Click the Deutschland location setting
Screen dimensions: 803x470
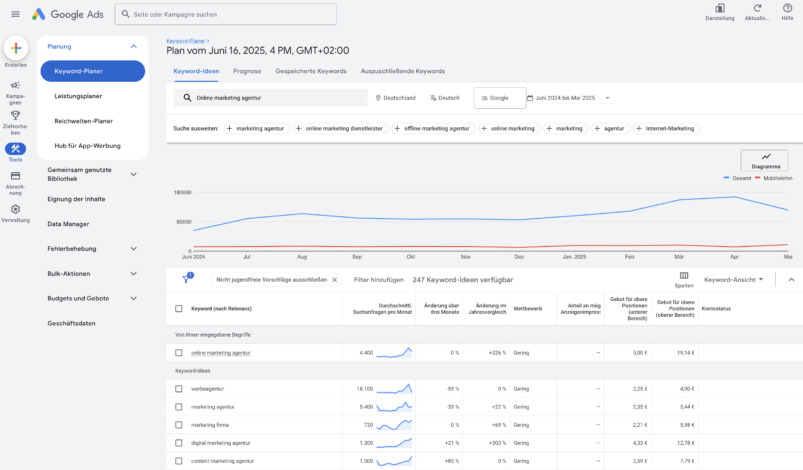395,98
